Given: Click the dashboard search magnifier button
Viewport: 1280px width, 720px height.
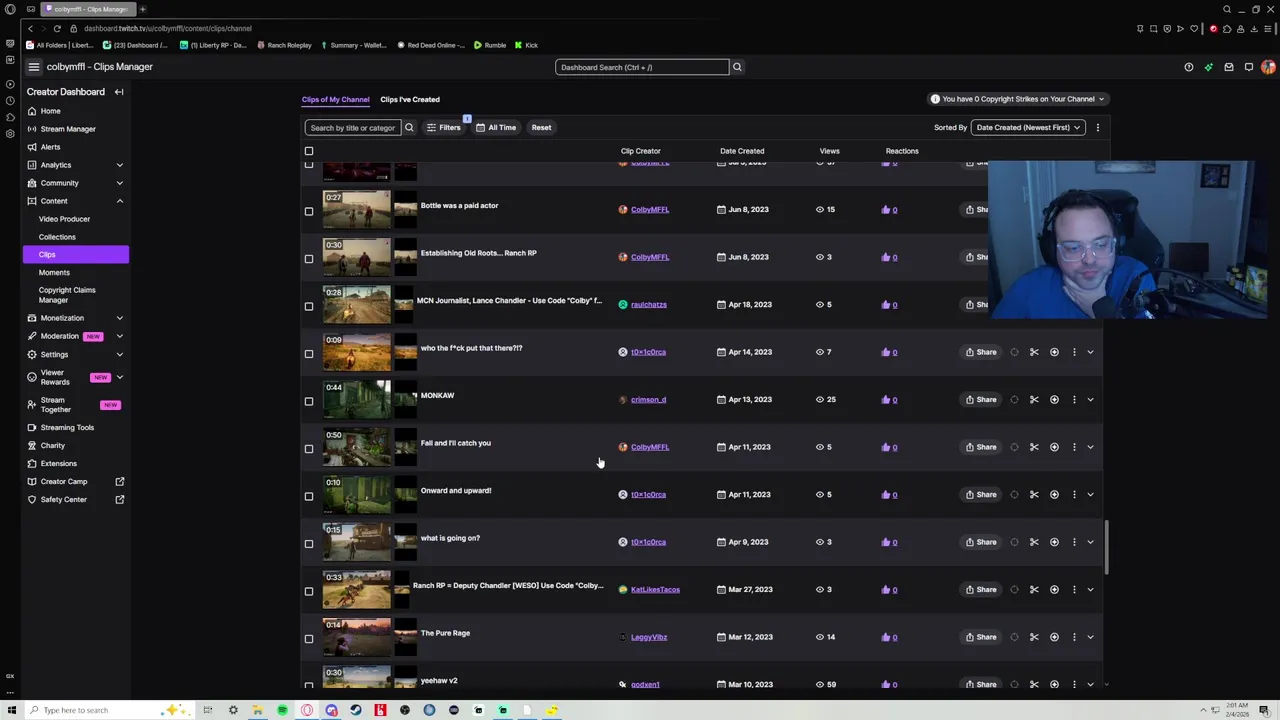Looking at the screenshot, I should pyautogui.click(x=737, y=67).
